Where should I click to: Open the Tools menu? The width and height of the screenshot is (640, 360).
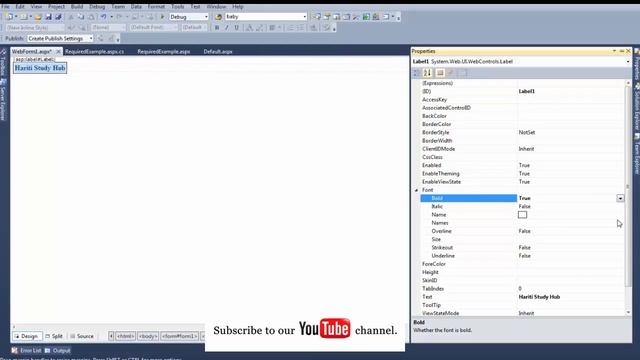coord(178,7)
